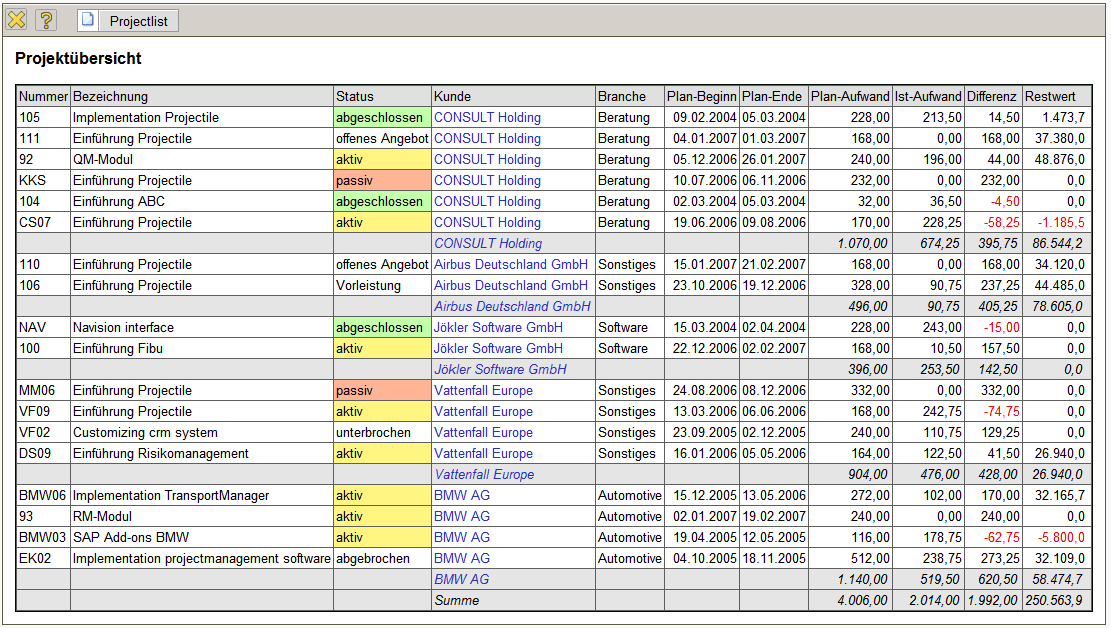Viewport: 1111px width, 628px height.
Task: Click the yellow X close icon
Action: click(x=16, y=20)
